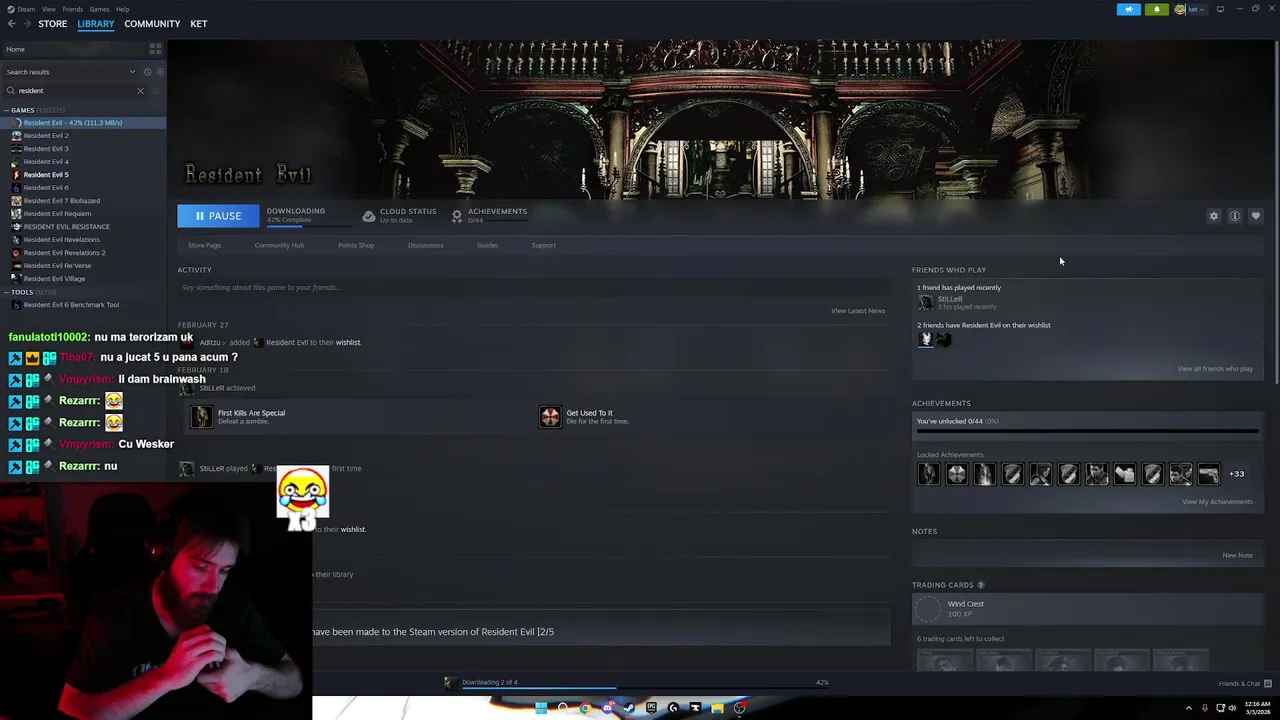Screen dimensions: 1280x720
Task: Open the Get Used To It achievement icon
Action: (550, 417)
